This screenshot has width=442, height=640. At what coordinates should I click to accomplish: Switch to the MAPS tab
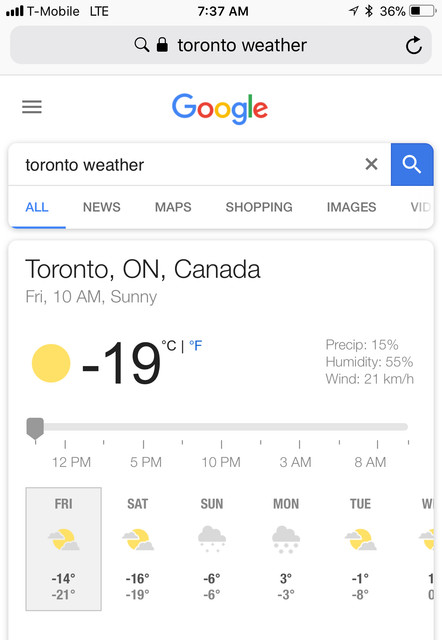173,207
